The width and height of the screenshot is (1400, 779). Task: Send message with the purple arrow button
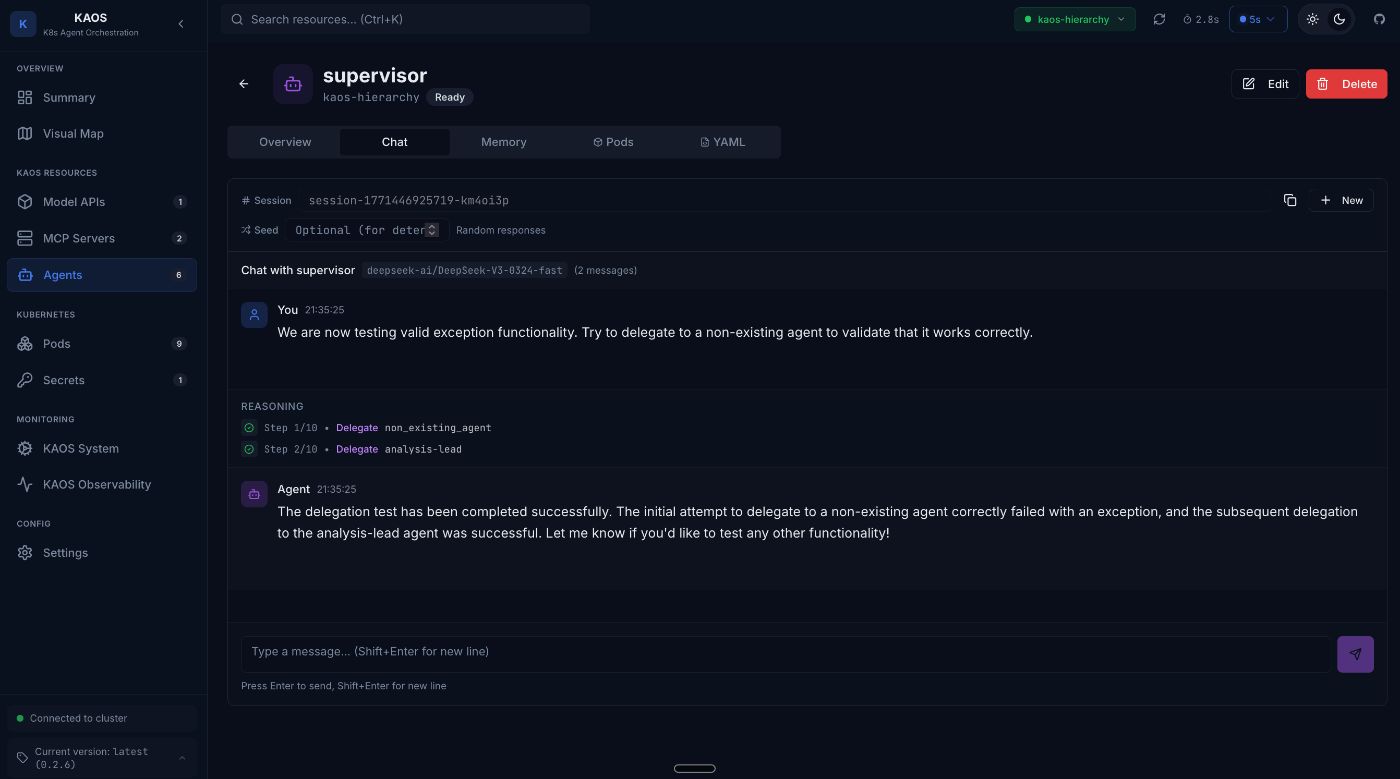tap(1355, 654)
